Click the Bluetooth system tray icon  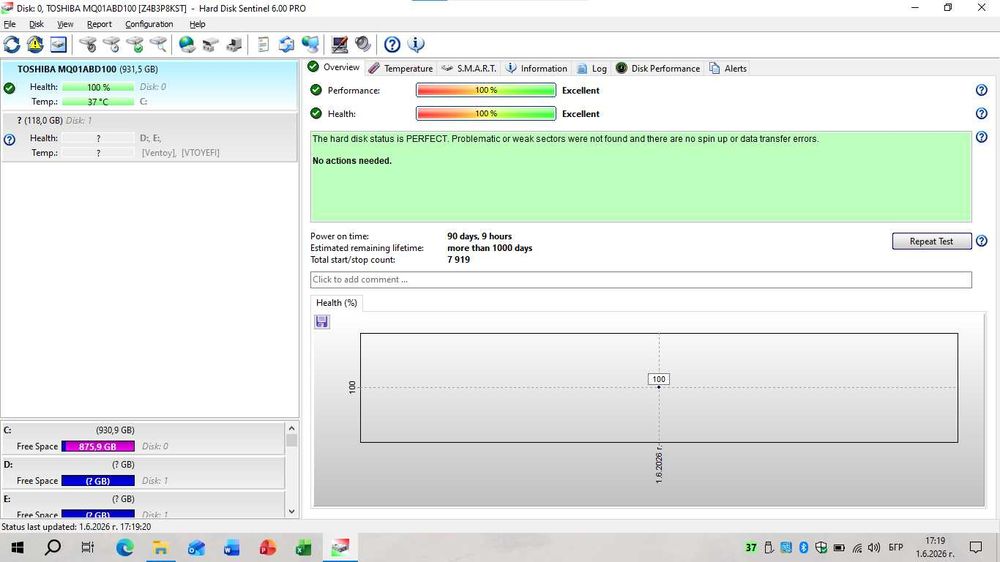point(804,547)
